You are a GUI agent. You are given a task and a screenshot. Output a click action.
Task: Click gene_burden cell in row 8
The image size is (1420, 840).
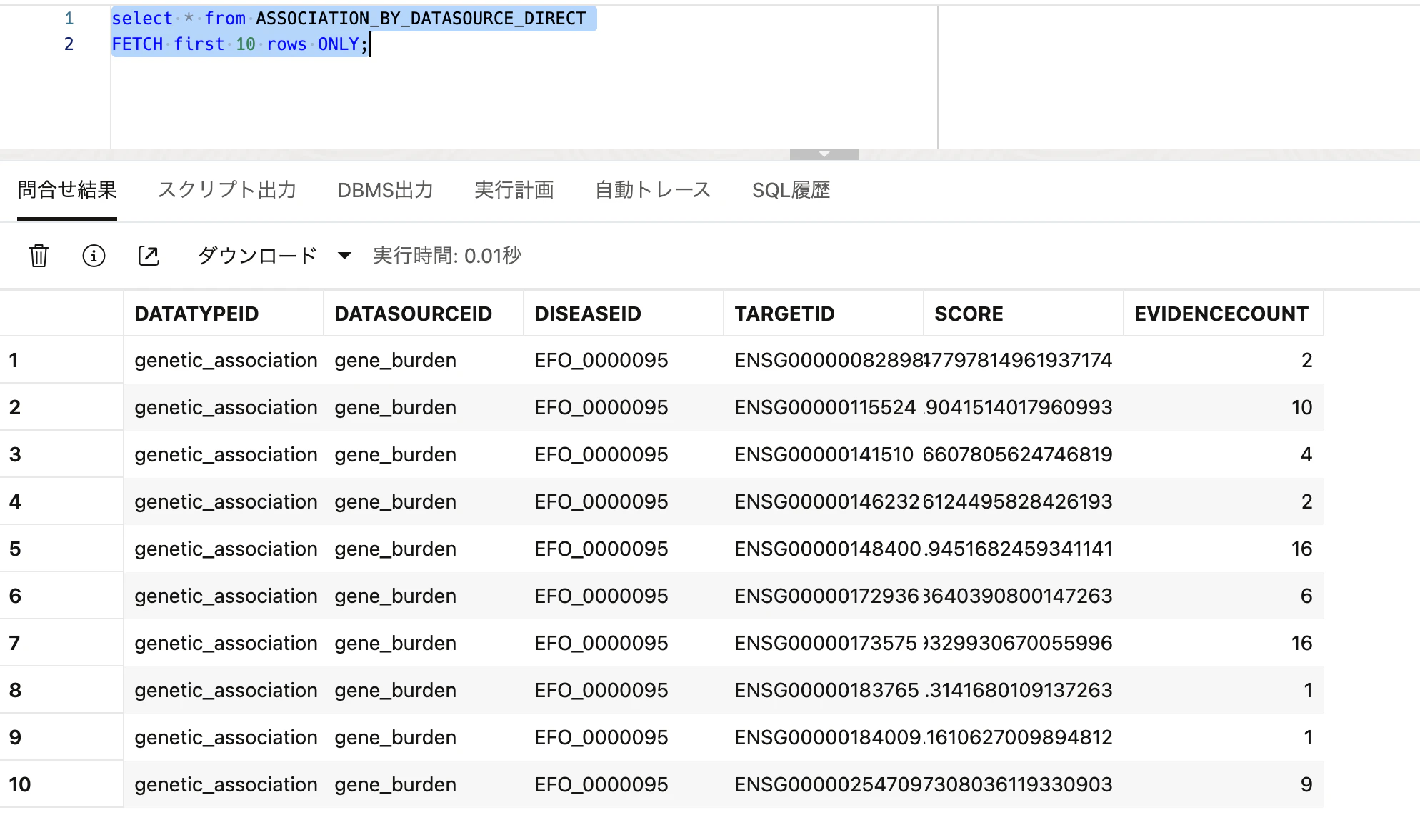[x=424, y=690]
